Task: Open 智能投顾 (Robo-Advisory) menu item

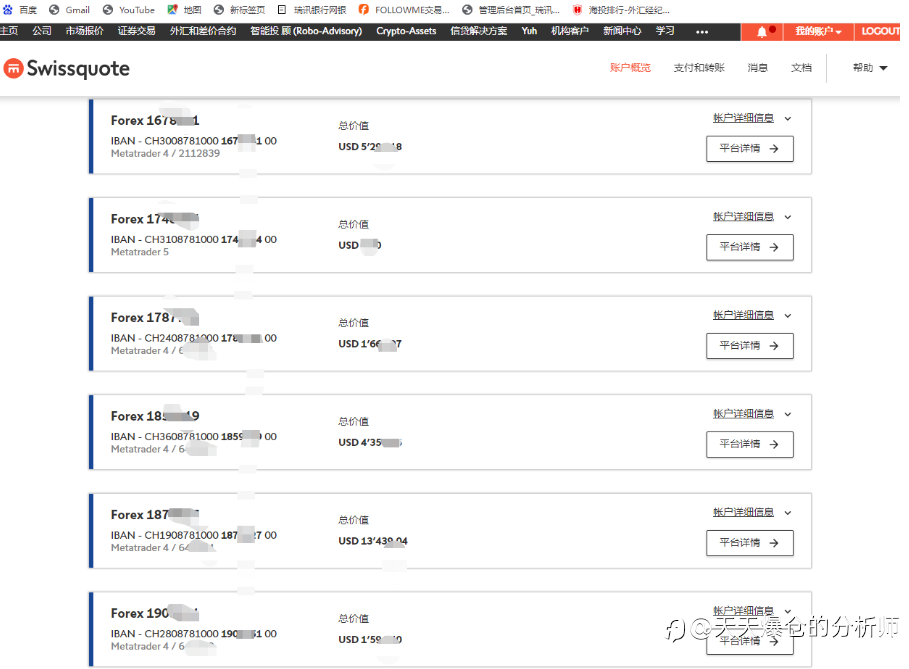Action: (x=306, y=31)
